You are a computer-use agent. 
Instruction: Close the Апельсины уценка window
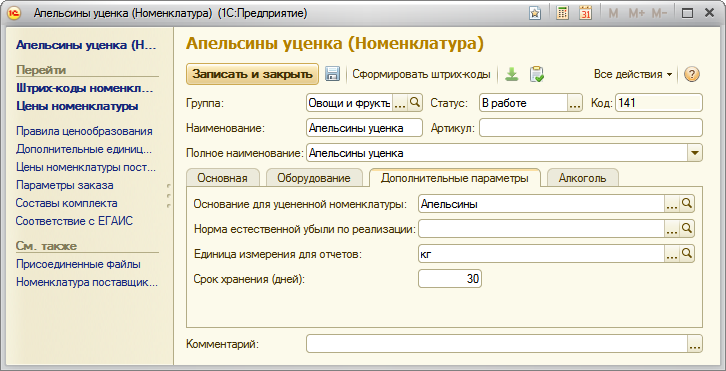coord(709,13)
